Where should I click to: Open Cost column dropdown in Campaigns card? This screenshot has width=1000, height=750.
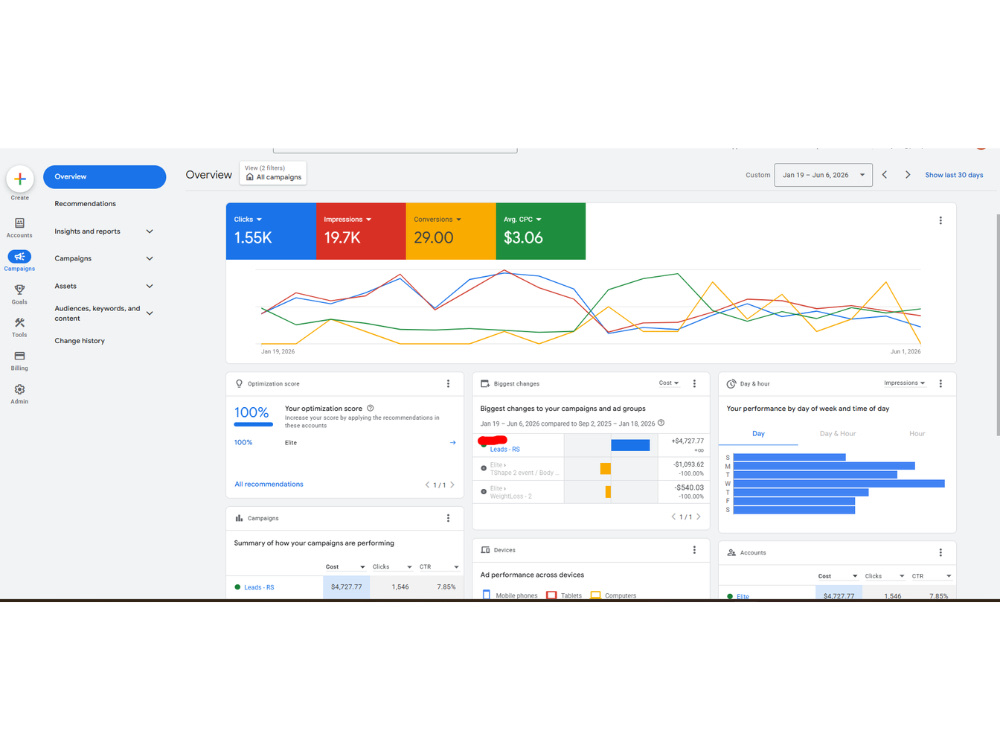click(345, 567)
